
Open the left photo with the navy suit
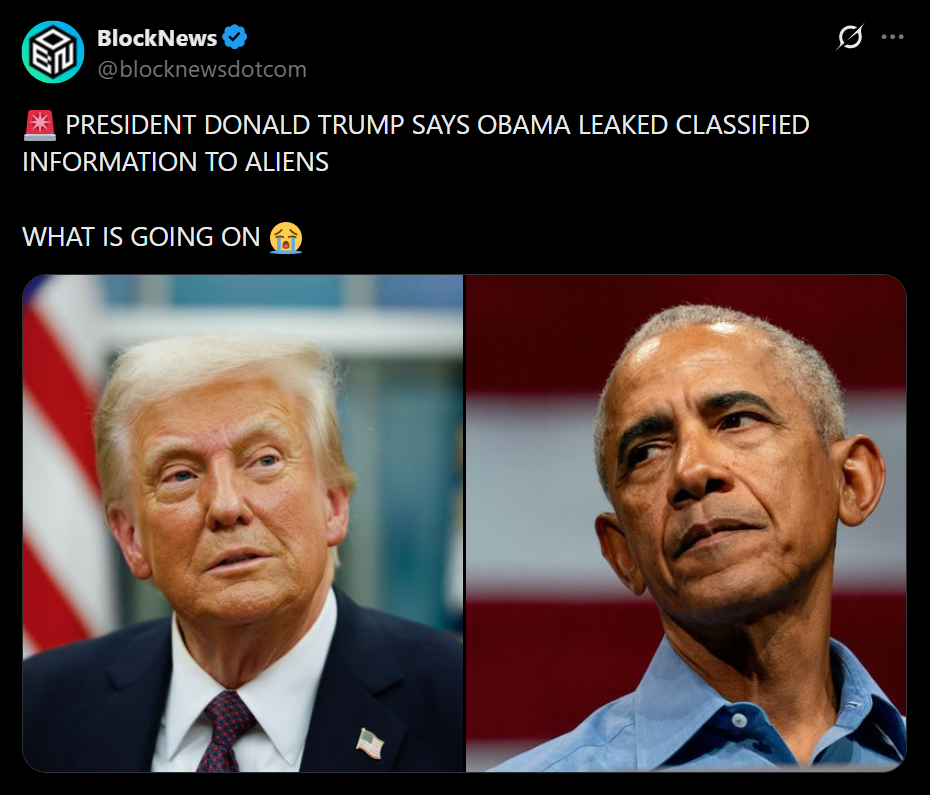click(243, 523)
